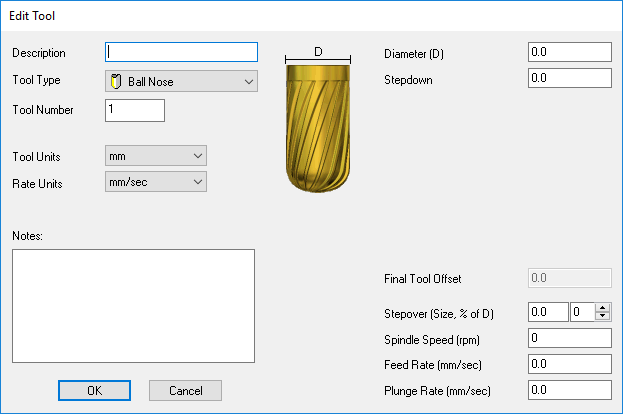Expand the Tool Units dropdown
Image resolution: width=623 pixels, height=414 pixels.
tap(155, 155)
